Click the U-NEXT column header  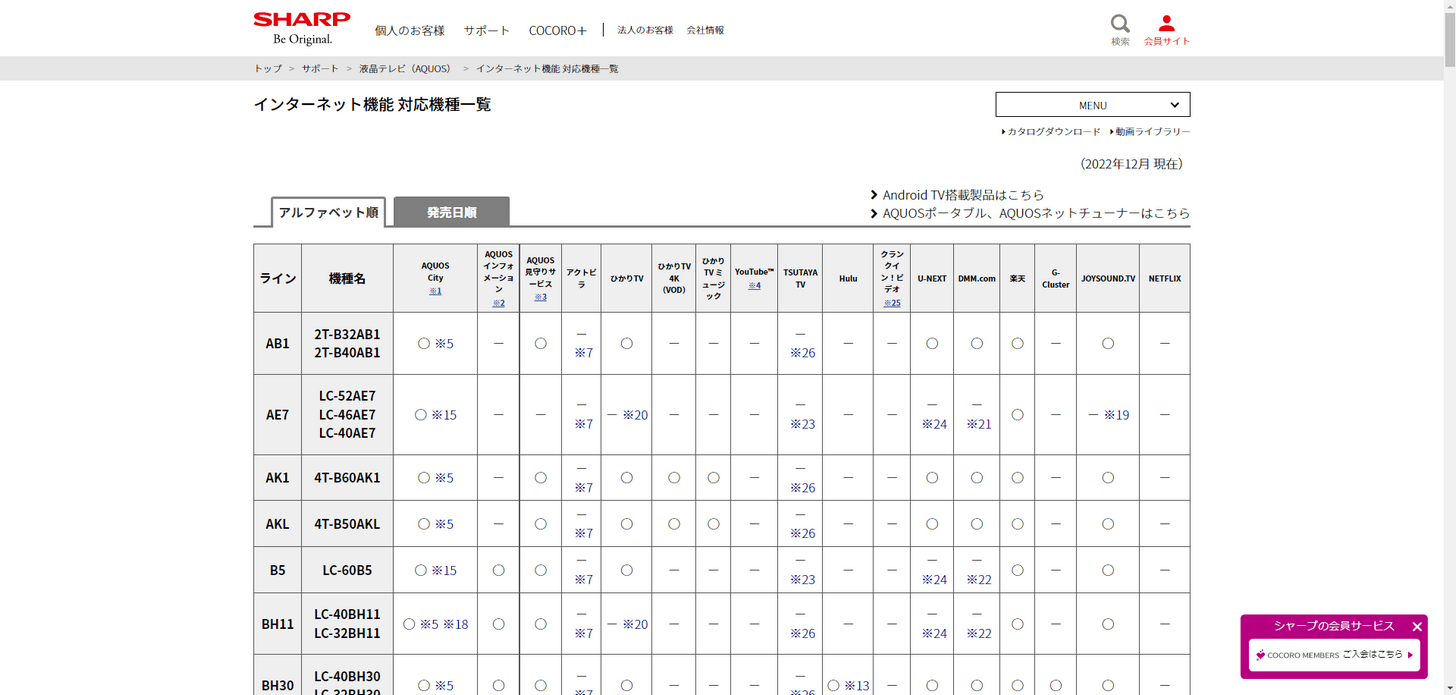coord(932,278)
